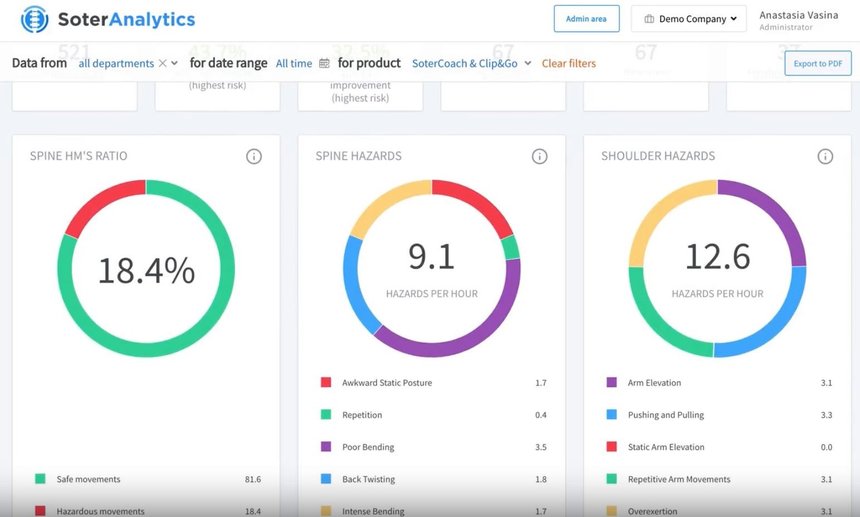The image size is (860, 517).
Task: Click the SHOULDER HAZARDS card title
Action: (x=658, y=156)
